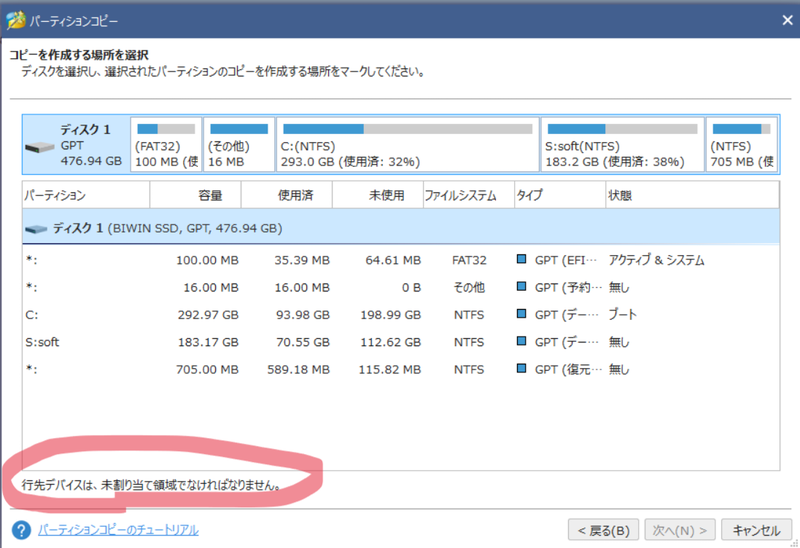Image resolution: width=800 pixels, height=548 pixels.
Task: Select the C: partition row
Action: [401, 315]
